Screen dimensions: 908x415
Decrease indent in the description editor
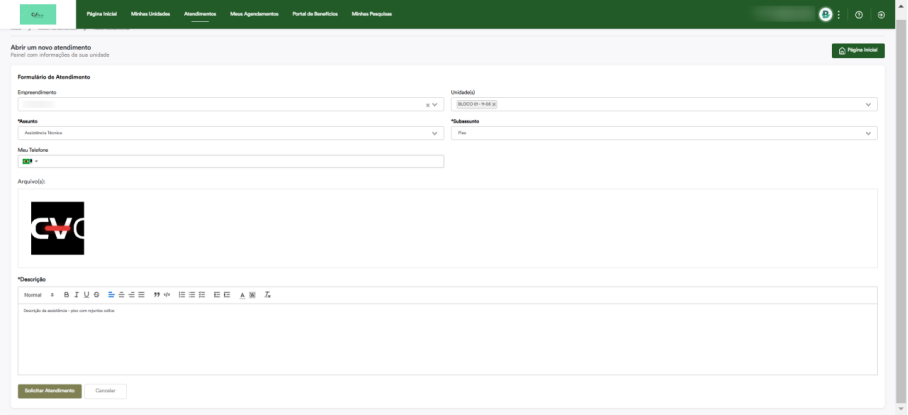[x=217, y=295]
